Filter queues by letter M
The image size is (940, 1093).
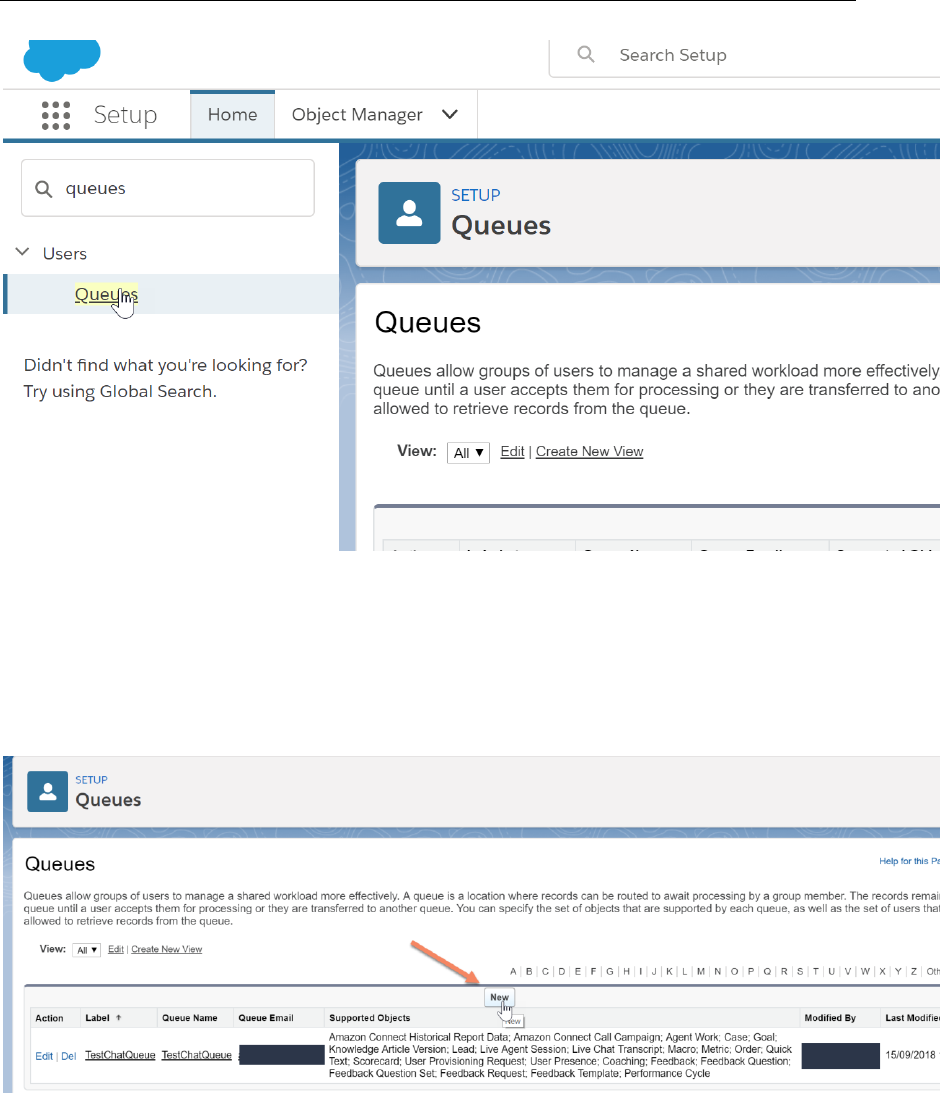pos(700,971)
